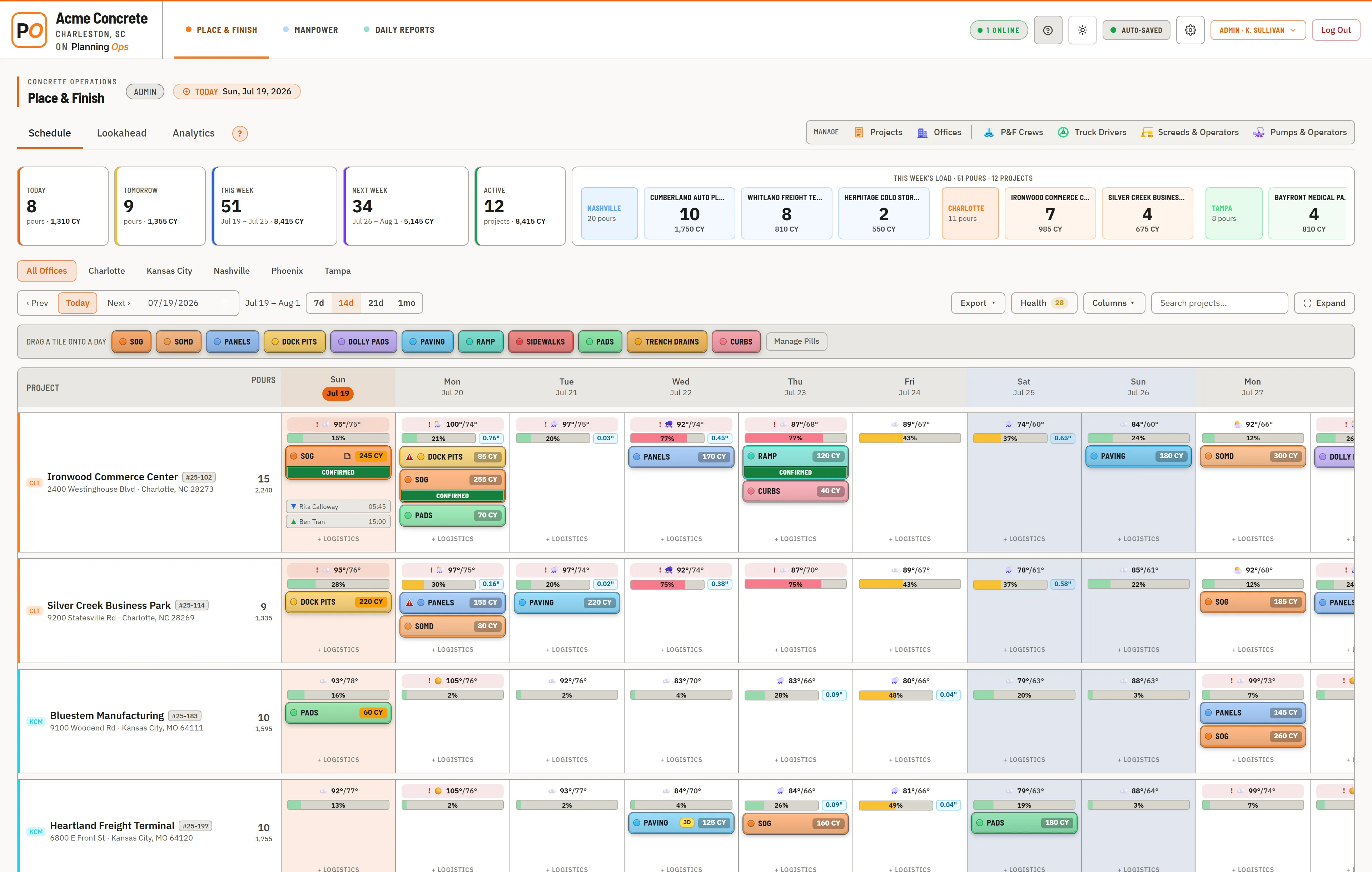Click the CLT badge for Silver Creek Business Park
Image resolution: width=1372 pixels, height=872 pixels.
coord(35,611)
